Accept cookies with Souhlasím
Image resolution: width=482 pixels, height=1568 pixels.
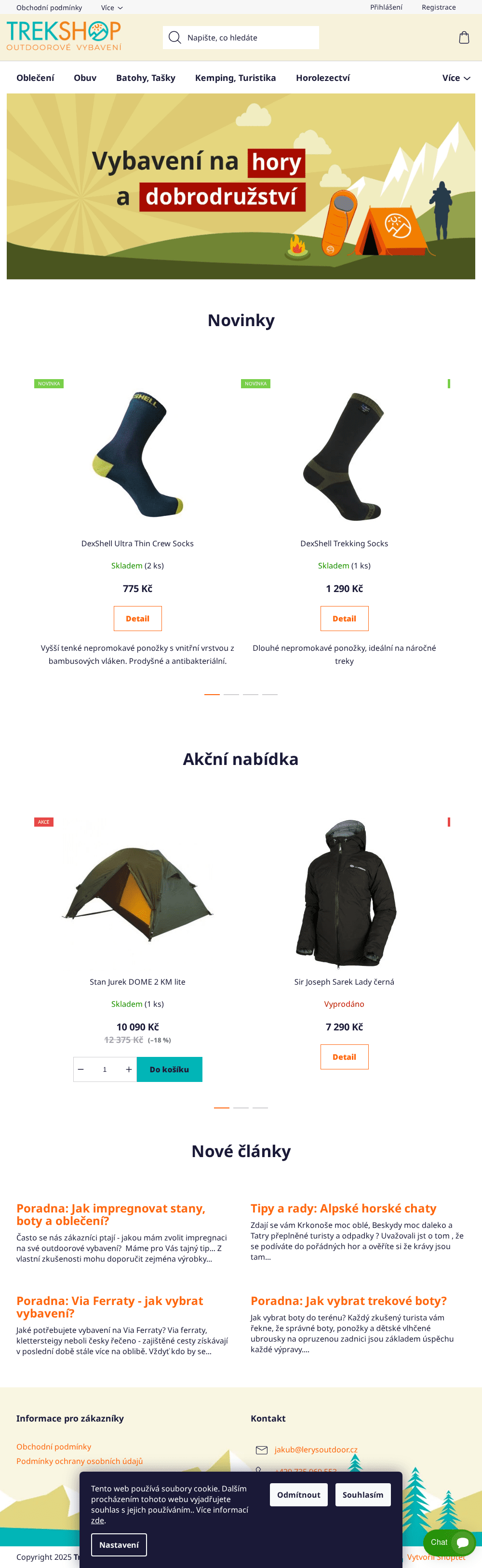(362, 1494)
